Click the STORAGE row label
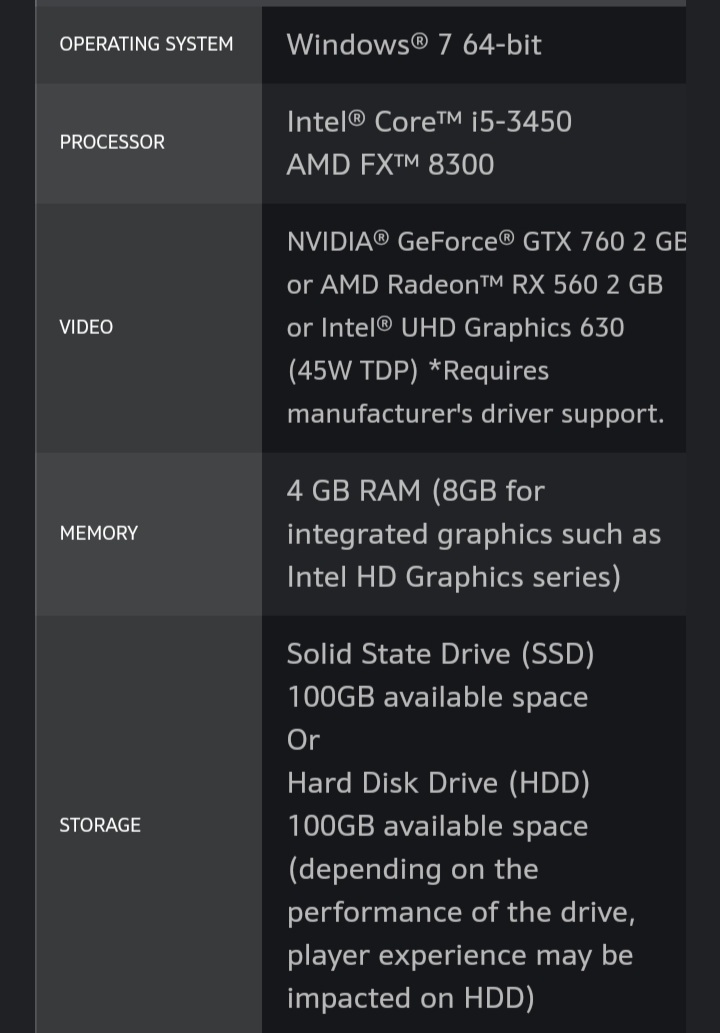The width and height of the screenshot is (720, 1033). coord(100,825)
